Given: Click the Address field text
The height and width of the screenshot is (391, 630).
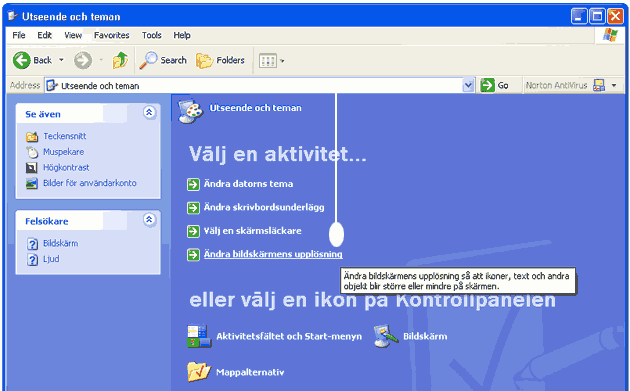Looking at the screenshot, I should coord(100,86).
